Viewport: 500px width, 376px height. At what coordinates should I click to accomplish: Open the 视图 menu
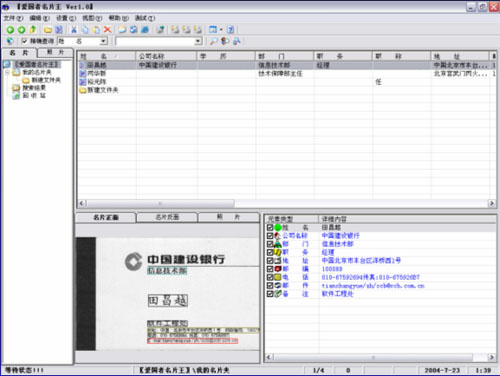click(92, 18)
